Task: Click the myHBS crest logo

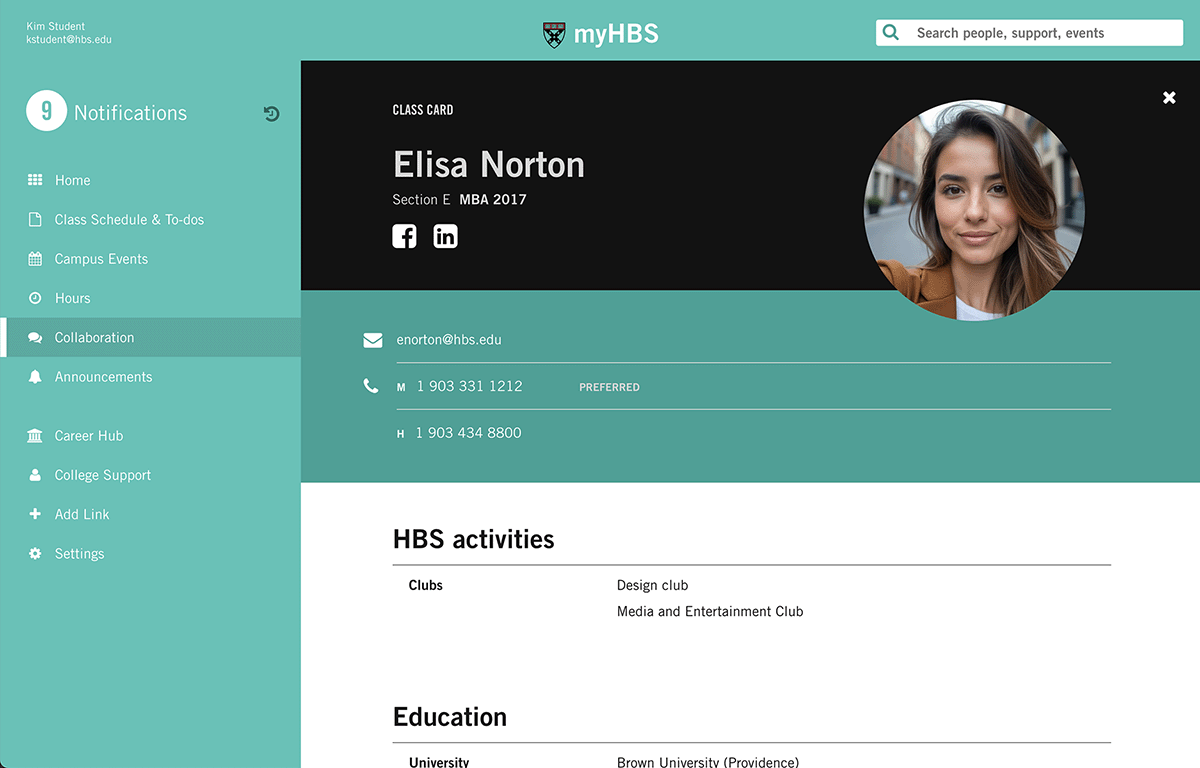Action: 552,32
